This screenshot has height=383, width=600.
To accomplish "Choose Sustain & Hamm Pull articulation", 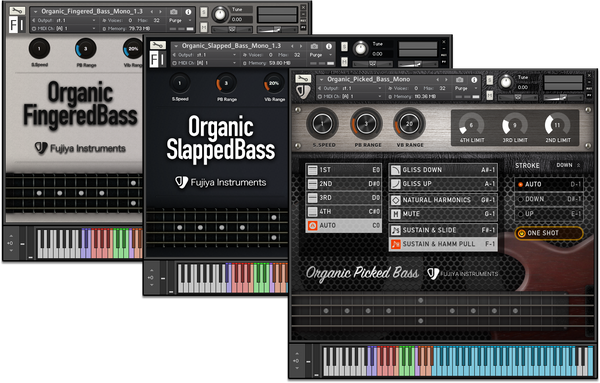I will [x=443, y=244].
